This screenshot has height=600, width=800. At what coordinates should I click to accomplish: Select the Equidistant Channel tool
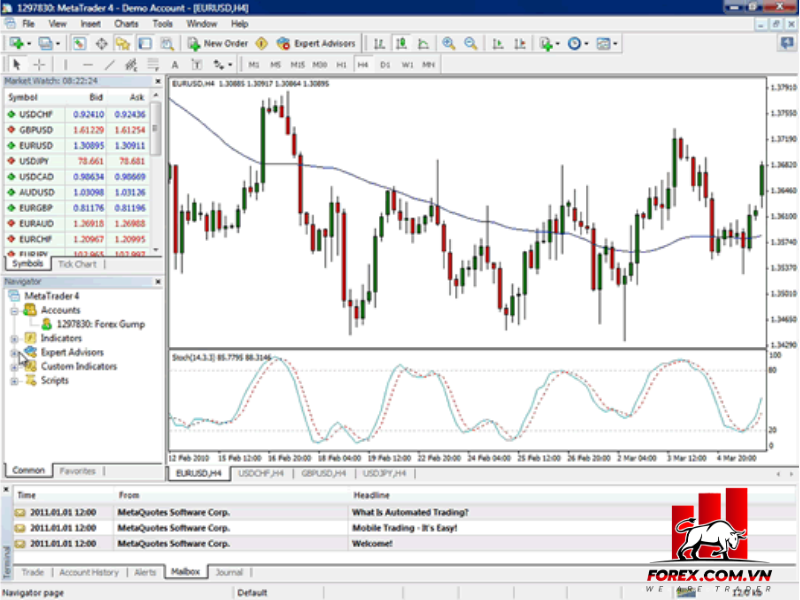click(131, 64)
